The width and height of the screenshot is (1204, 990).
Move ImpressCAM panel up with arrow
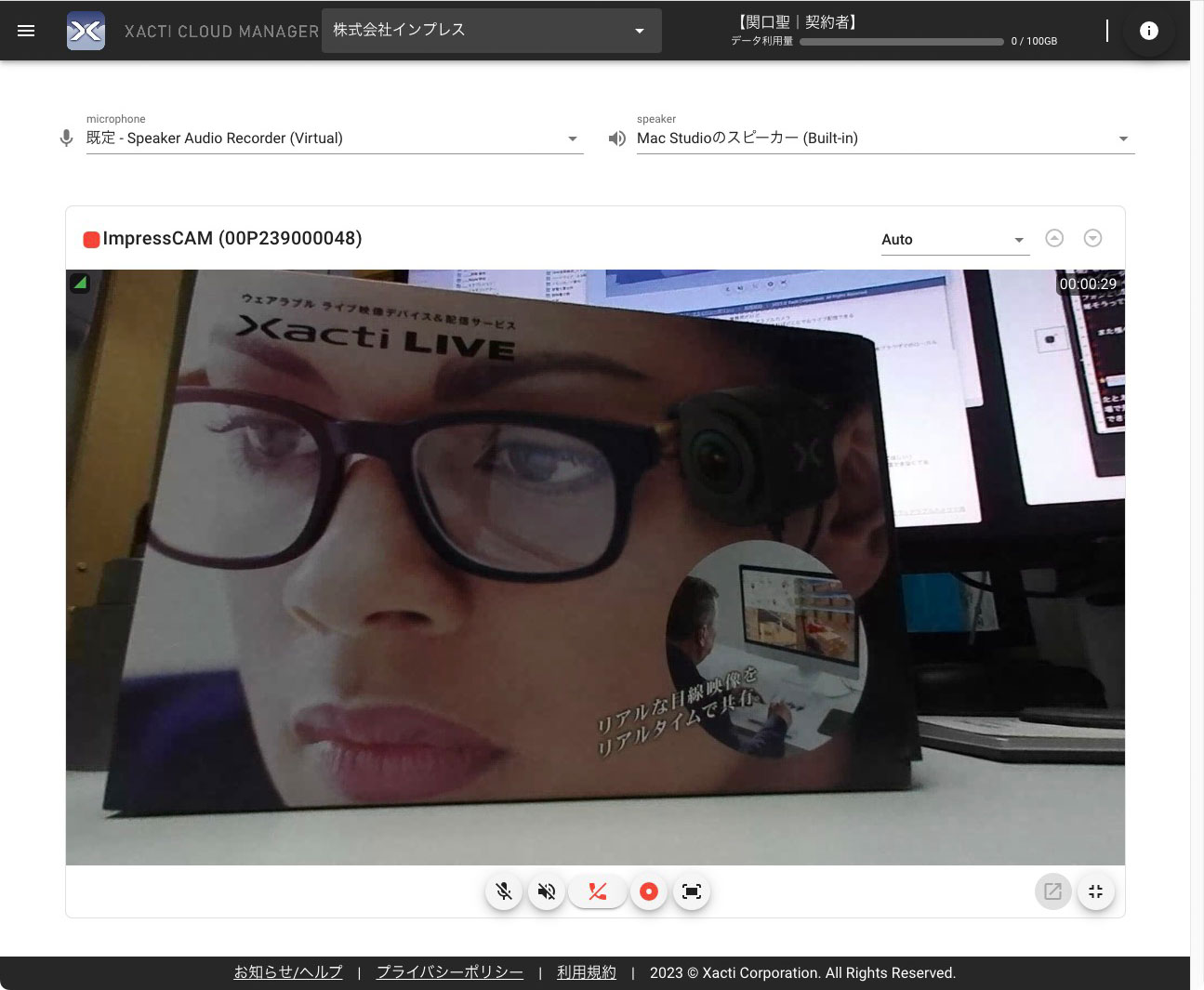(1054, 238)
